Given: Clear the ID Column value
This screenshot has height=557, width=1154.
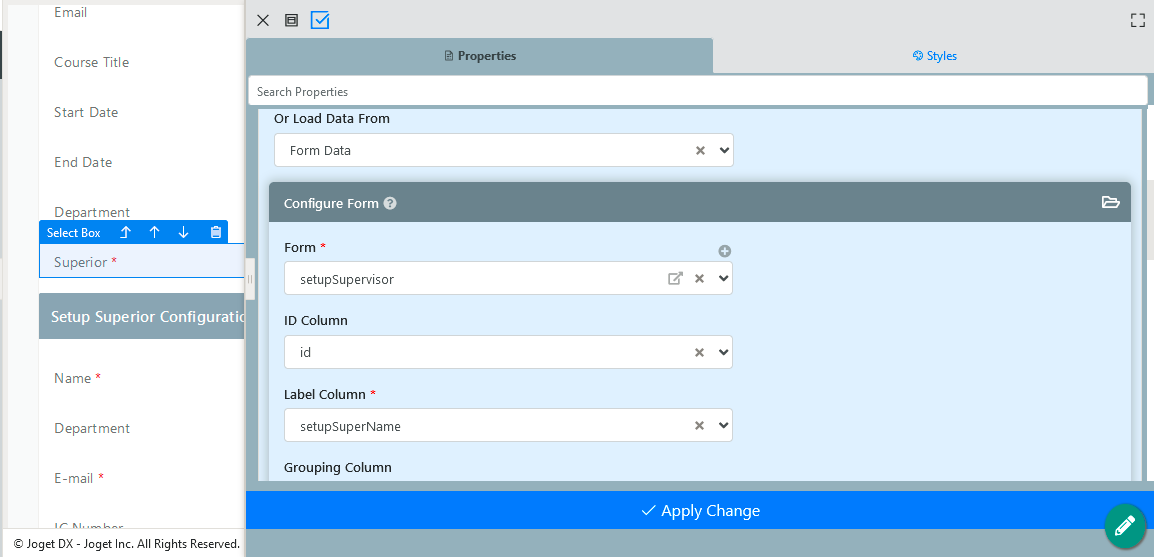Looking at the screenshot, I should tap(700, 352).
